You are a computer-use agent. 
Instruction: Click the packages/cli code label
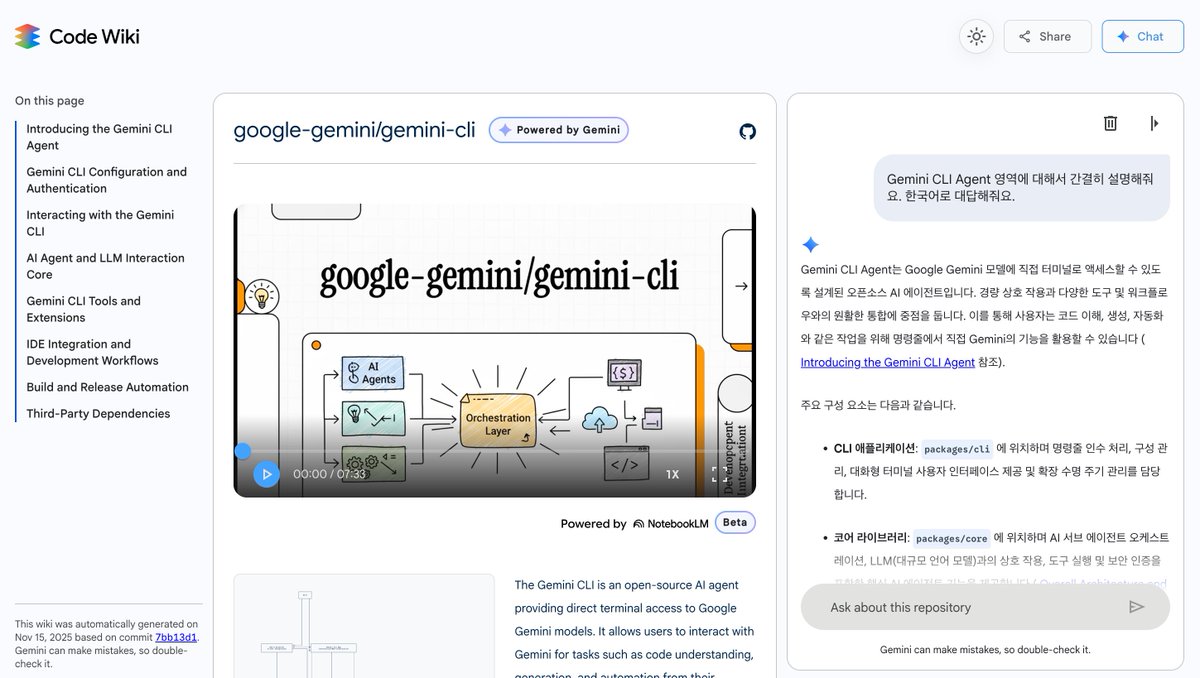coord(955,449)
